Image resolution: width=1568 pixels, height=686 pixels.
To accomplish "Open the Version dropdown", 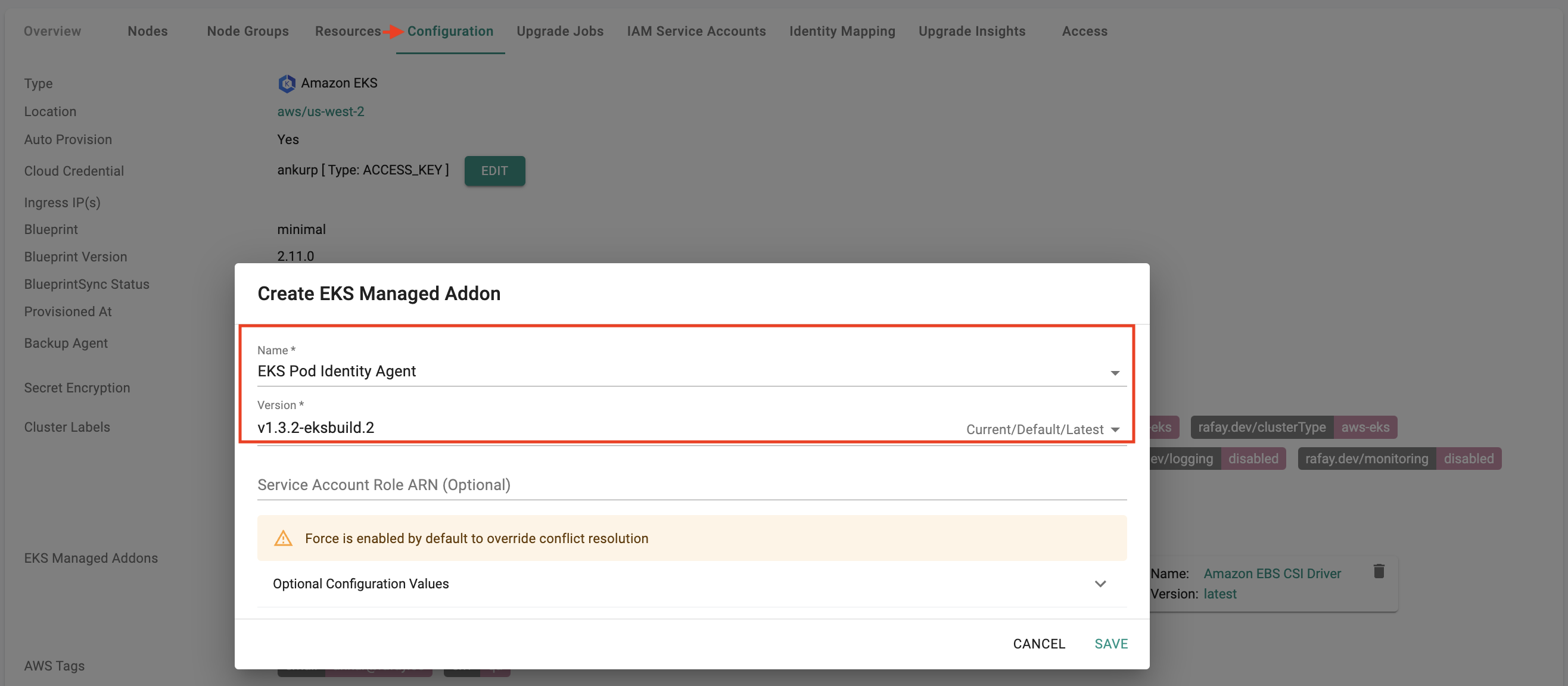I will click(692, 428).
